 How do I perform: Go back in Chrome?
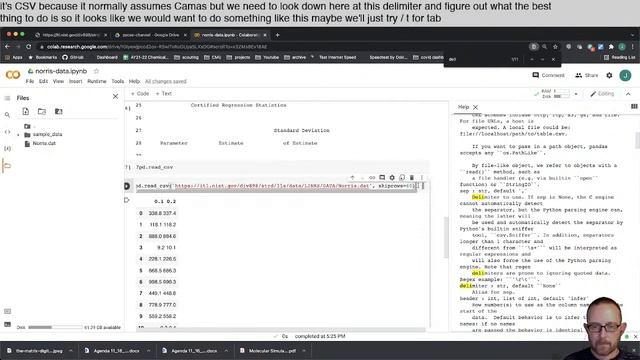[7, 47]
